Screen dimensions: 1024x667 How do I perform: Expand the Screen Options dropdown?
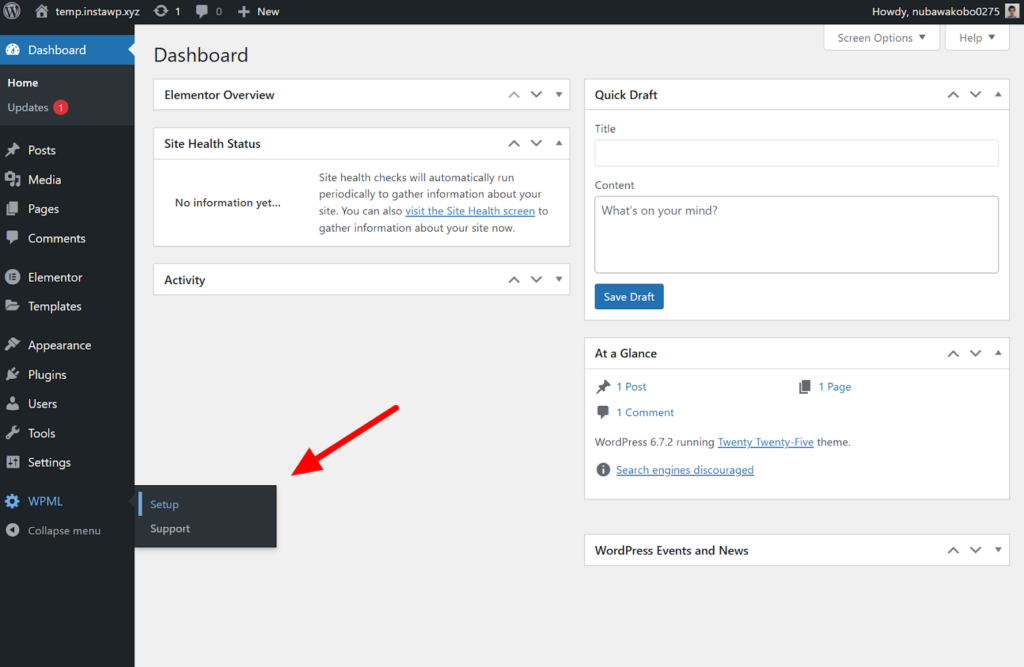coord(881,38)
